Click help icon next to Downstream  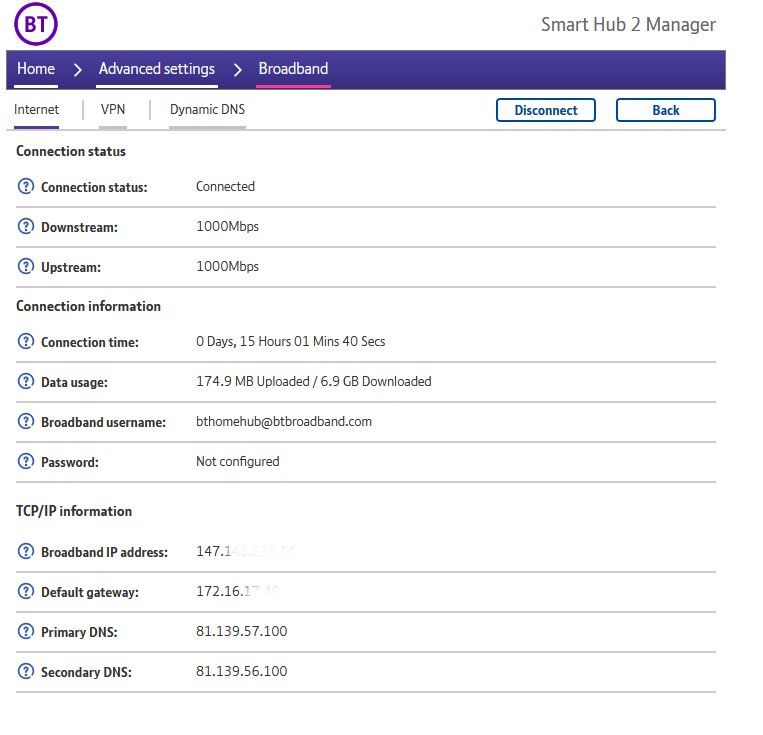tap(26, 227)
